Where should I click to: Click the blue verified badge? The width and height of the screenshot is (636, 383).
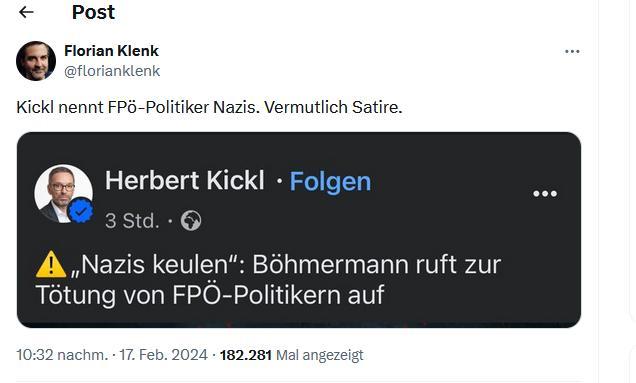[81, 211]
